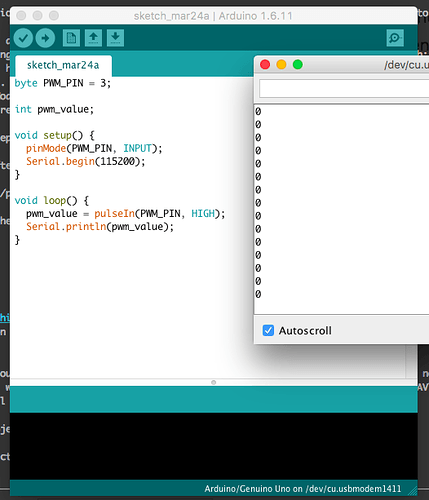Select the sketch_mar24a tab
Viewport: 429px width, 500px height.
point(63,65)
